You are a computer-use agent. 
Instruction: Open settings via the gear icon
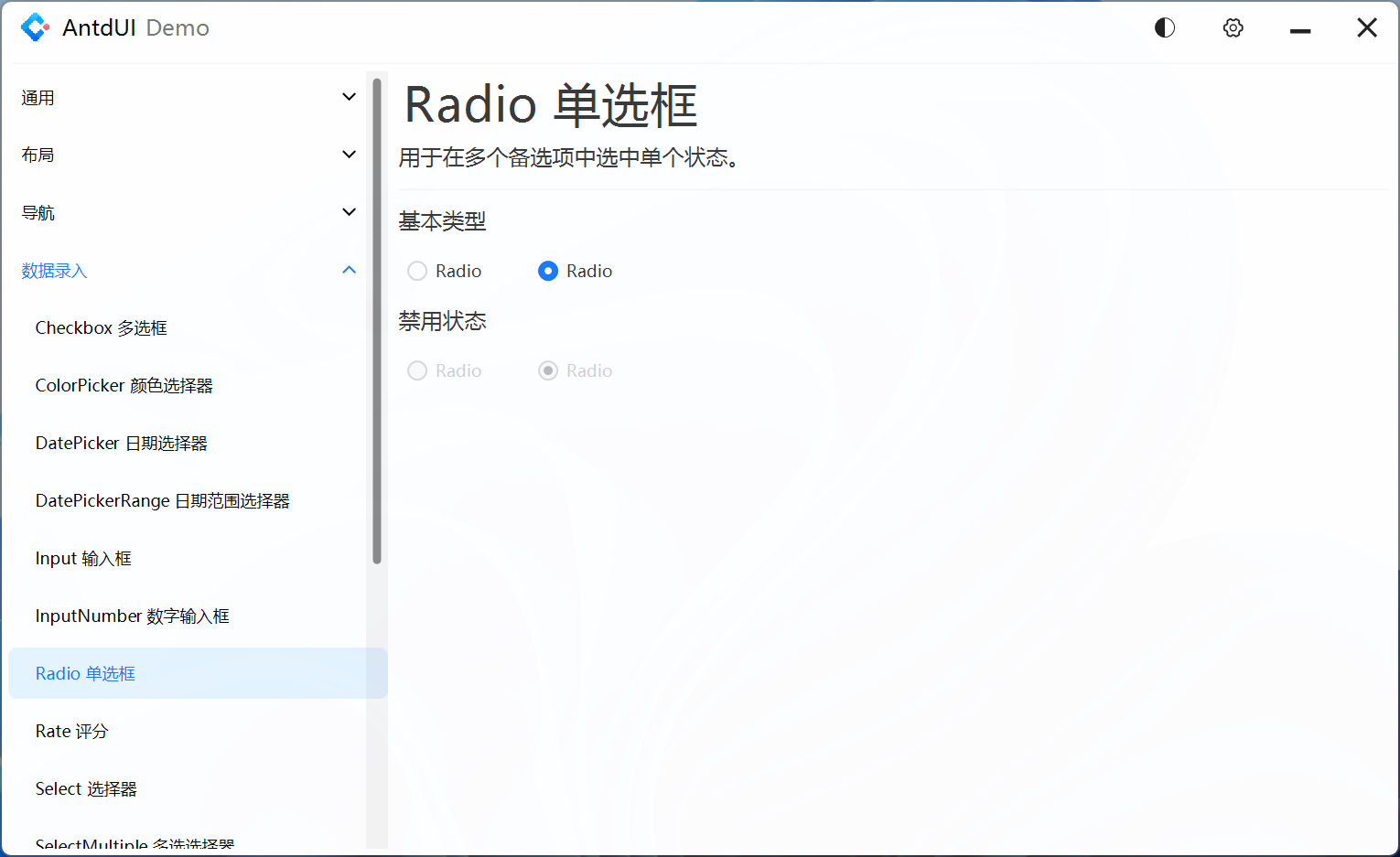click(x=1233, y=27)
